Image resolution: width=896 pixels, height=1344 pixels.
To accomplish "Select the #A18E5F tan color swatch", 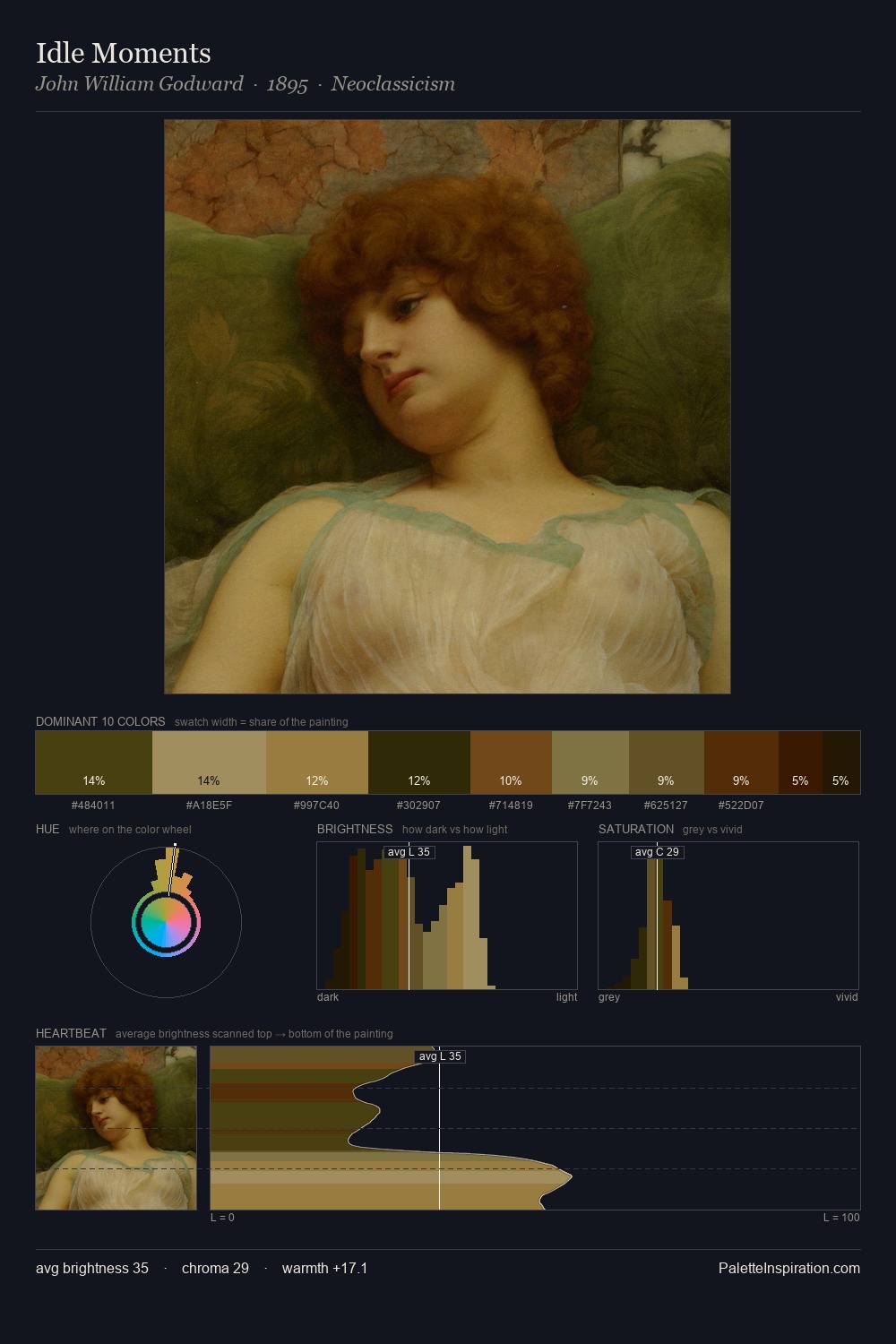I will point(209,762).
